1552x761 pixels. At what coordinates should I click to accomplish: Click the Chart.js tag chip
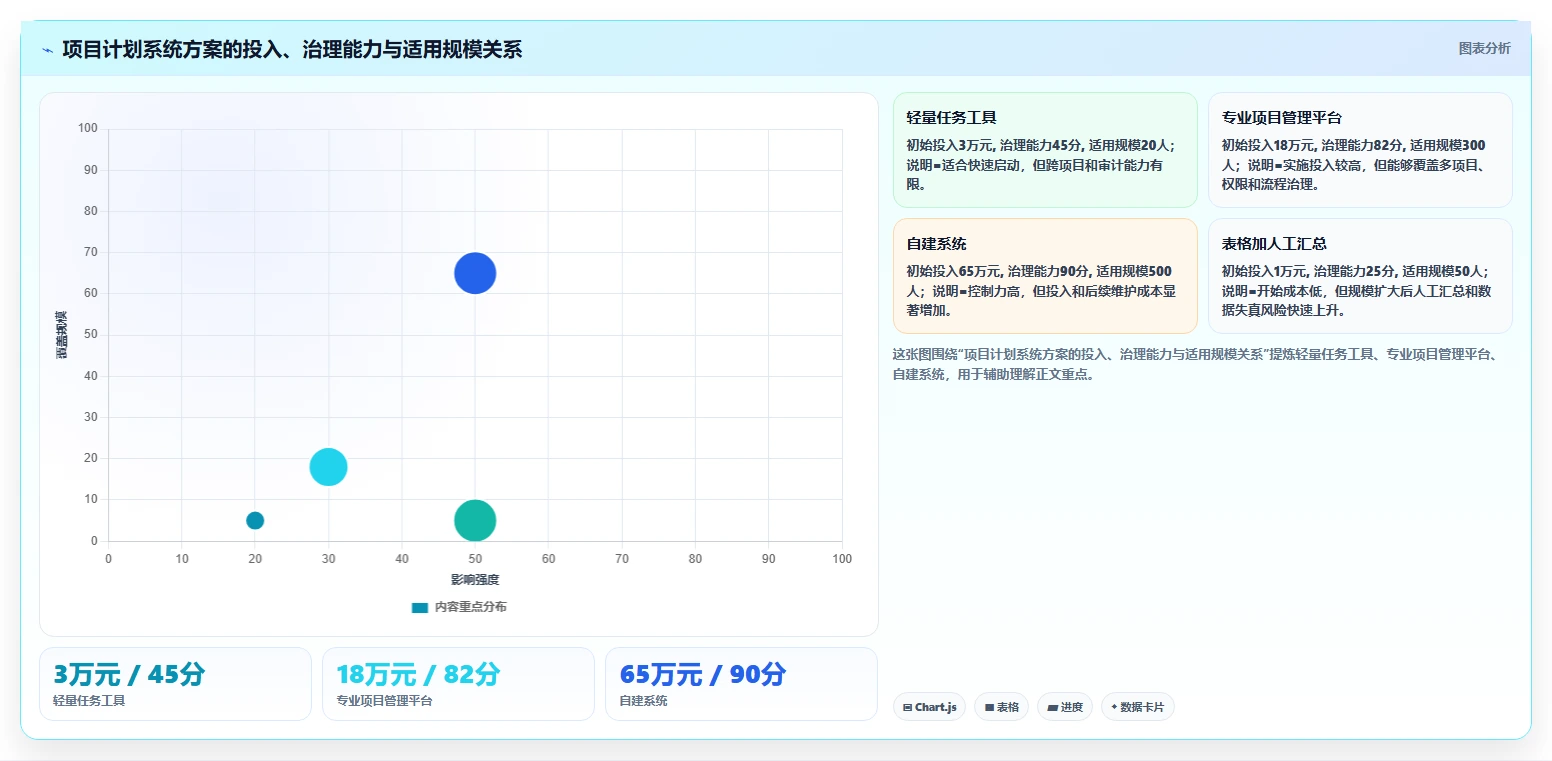point(929,707)
